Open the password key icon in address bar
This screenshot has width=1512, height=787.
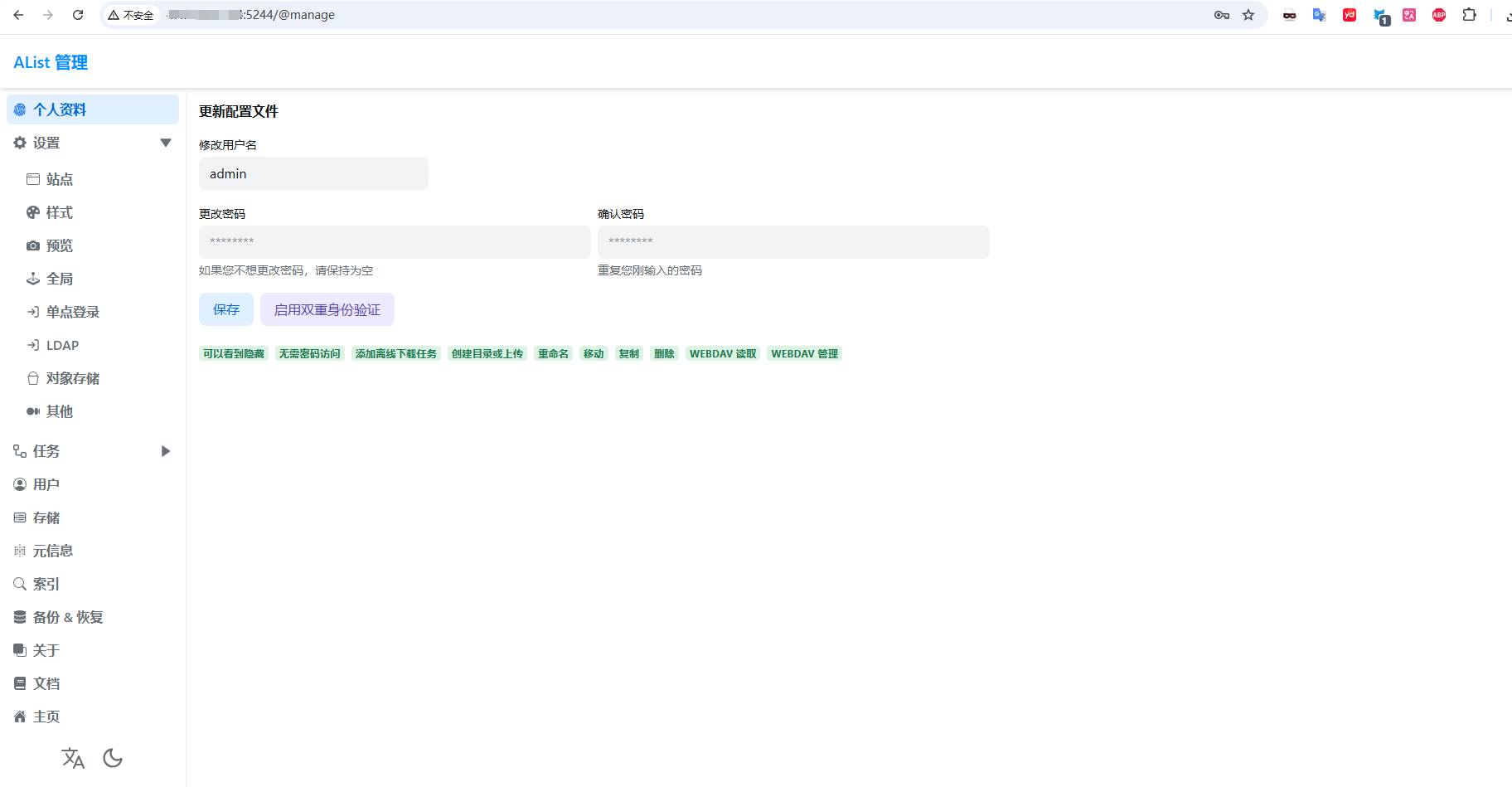1222,15
